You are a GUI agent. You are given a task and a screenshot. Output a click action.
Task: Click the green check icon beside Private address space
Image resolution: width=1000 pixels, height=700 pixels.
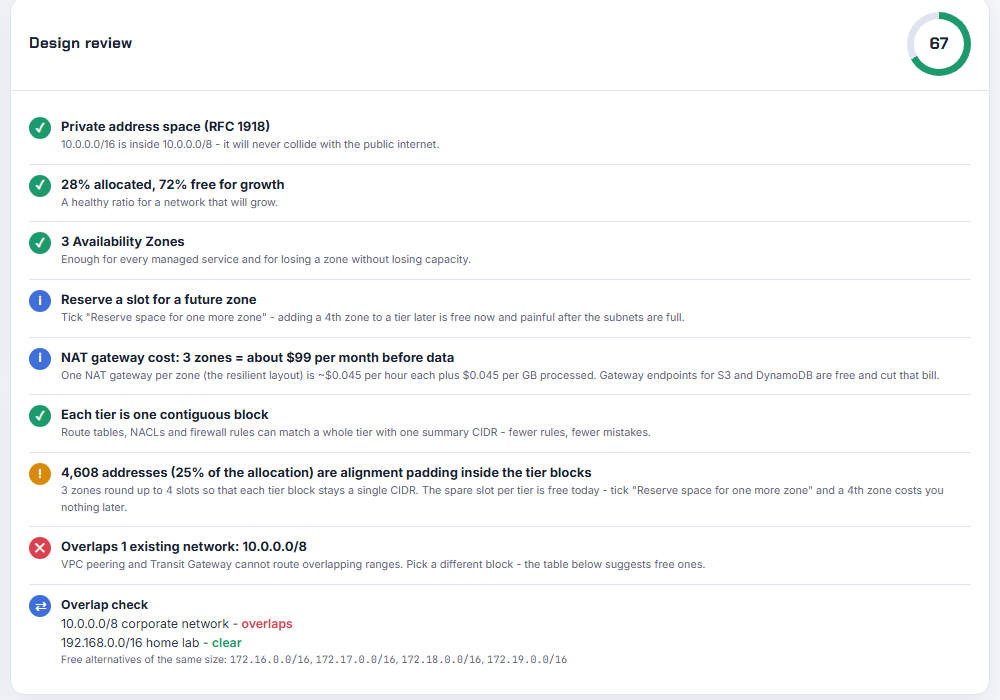click(40, 128)
